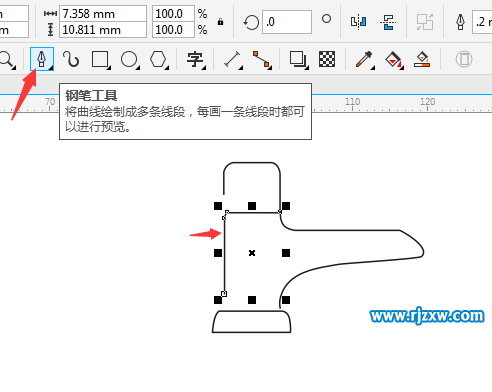Pick the Ellipse tool
This screenshot has height=392, width=492.
click(x=130, y=60)
